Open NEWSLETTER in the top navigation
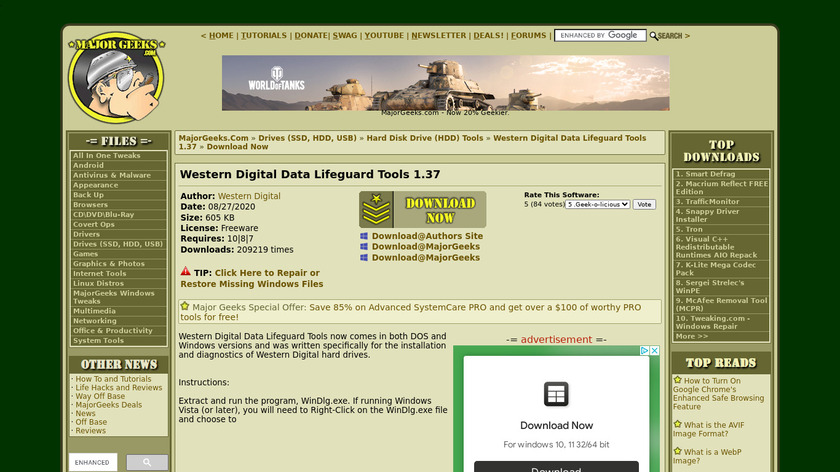 [x=439, y=35]
